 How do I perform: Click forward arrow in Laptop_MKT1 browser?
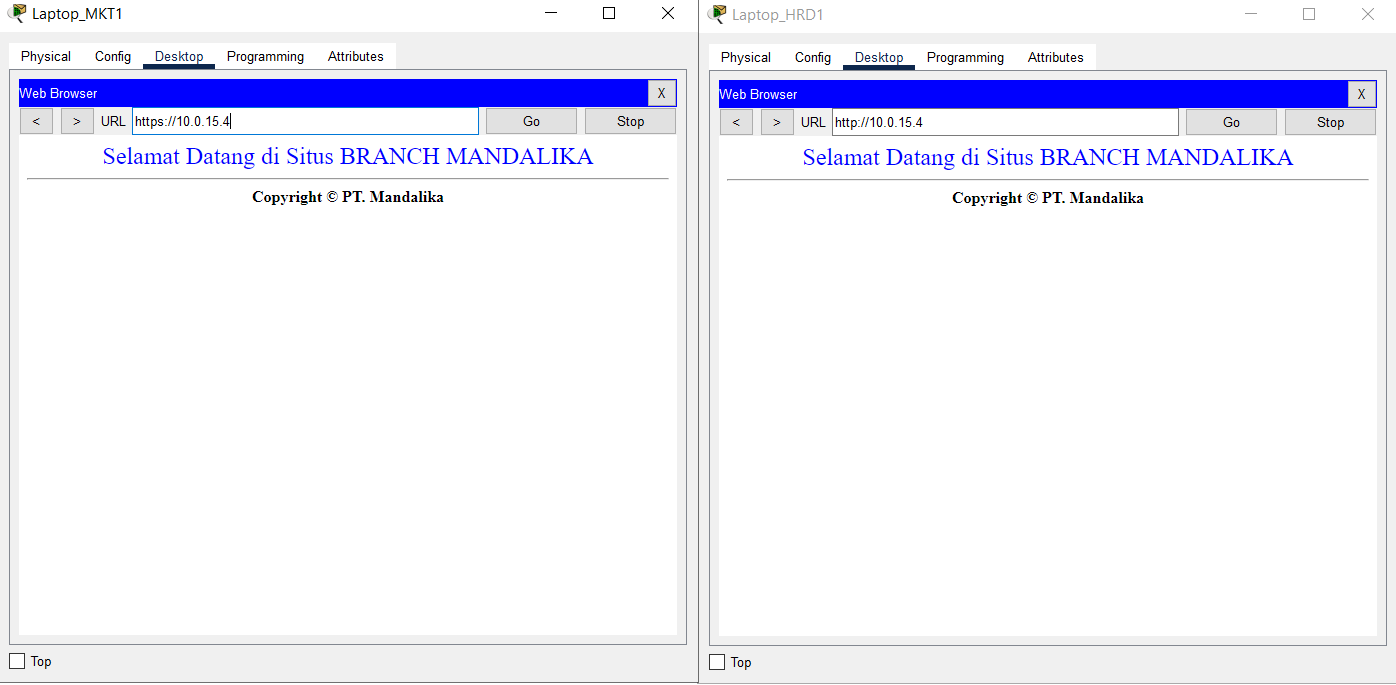click(77, 121)
